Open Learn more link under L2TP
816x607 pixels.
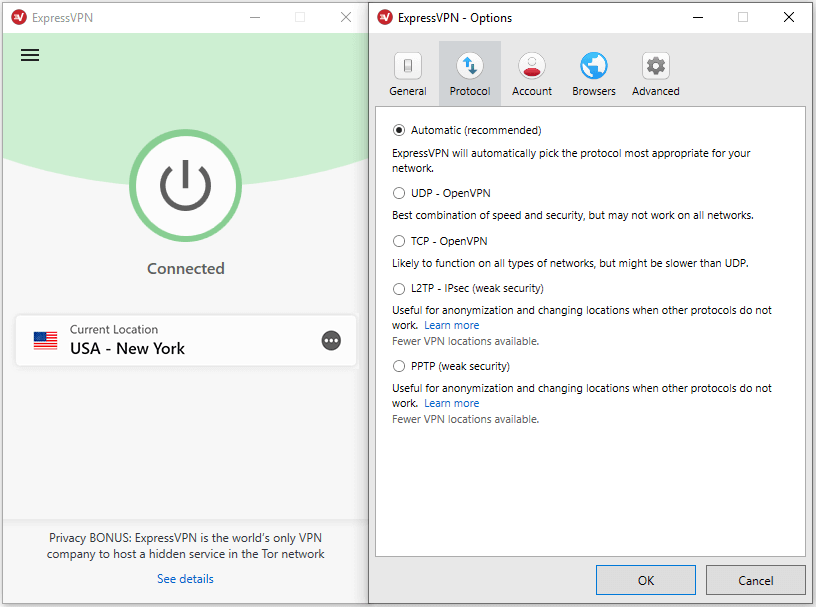[452, 325]
